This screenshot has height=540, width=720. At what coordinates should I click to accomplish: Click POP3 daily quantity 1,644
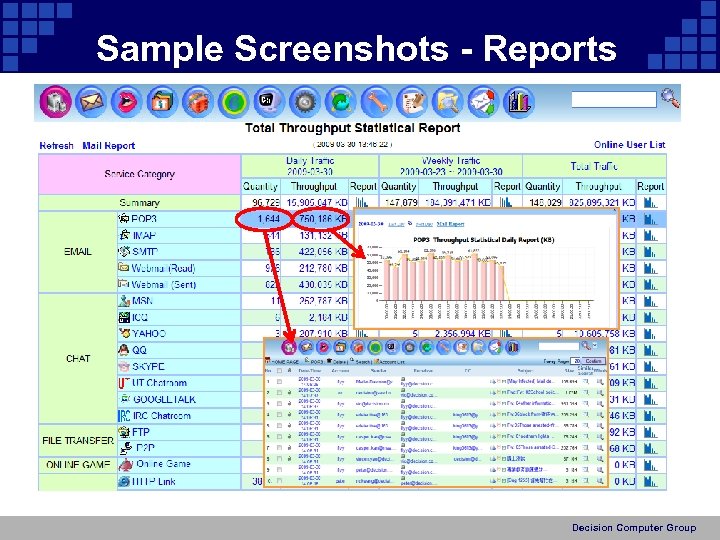tap(268, 219)
